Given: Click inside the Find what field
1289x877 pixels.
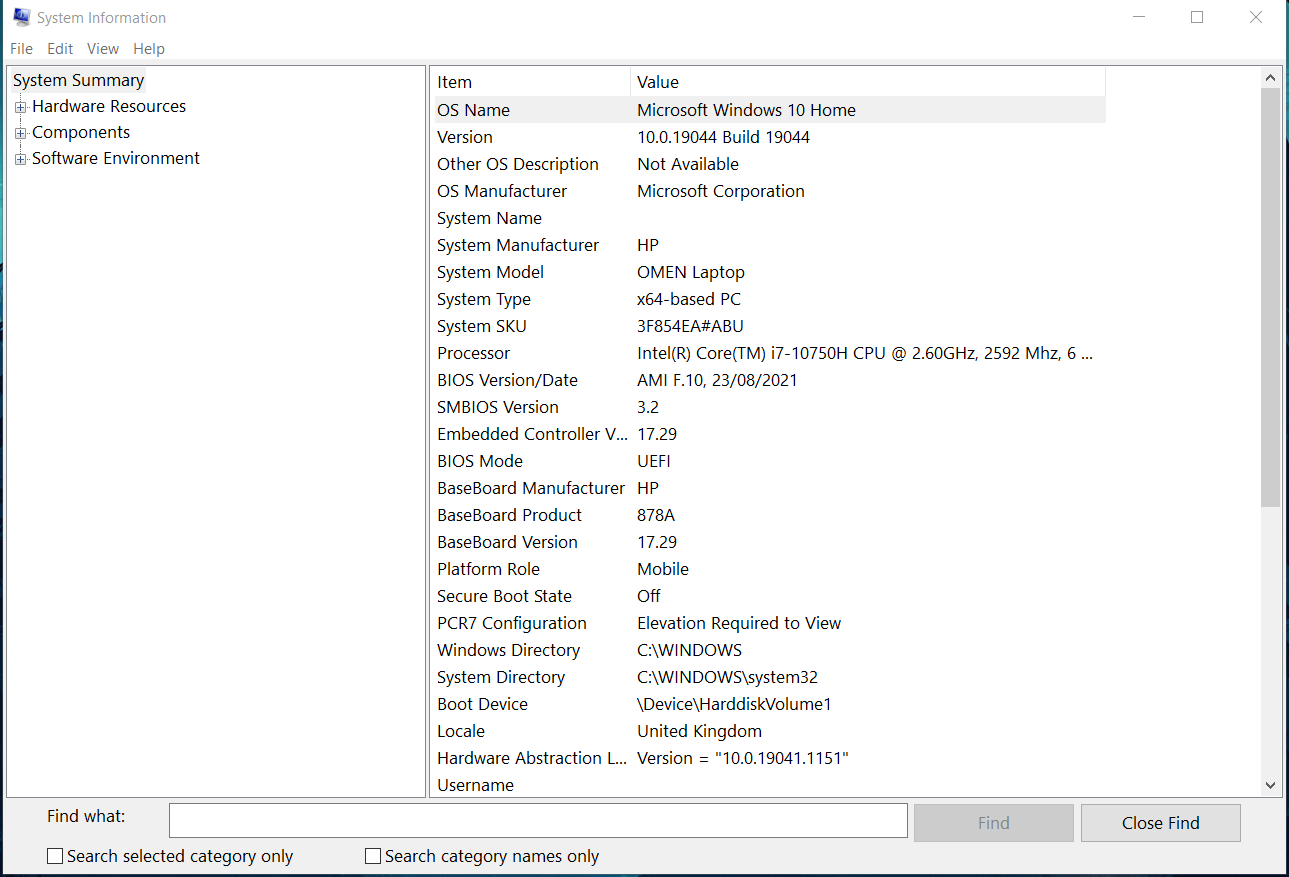Looking at the screenshot, I should (x=538, y=820).
